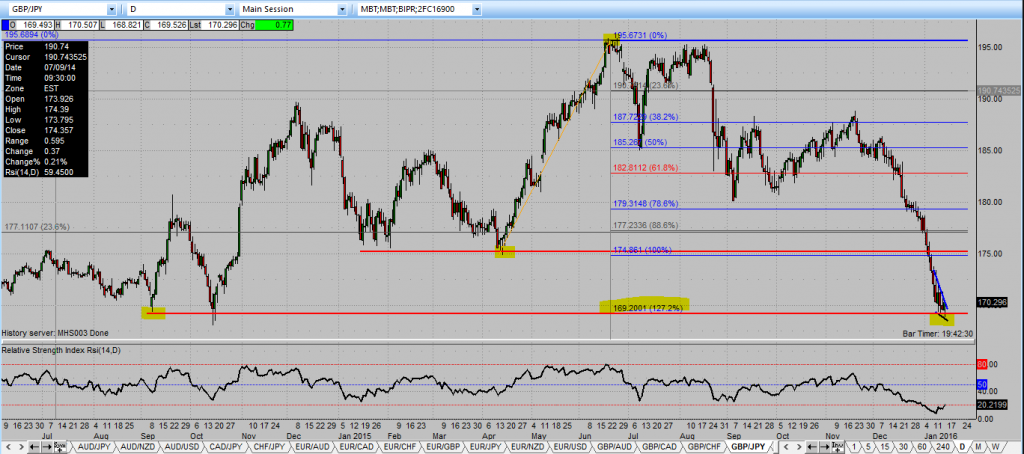Select the 1-minute interval tab

854,446
